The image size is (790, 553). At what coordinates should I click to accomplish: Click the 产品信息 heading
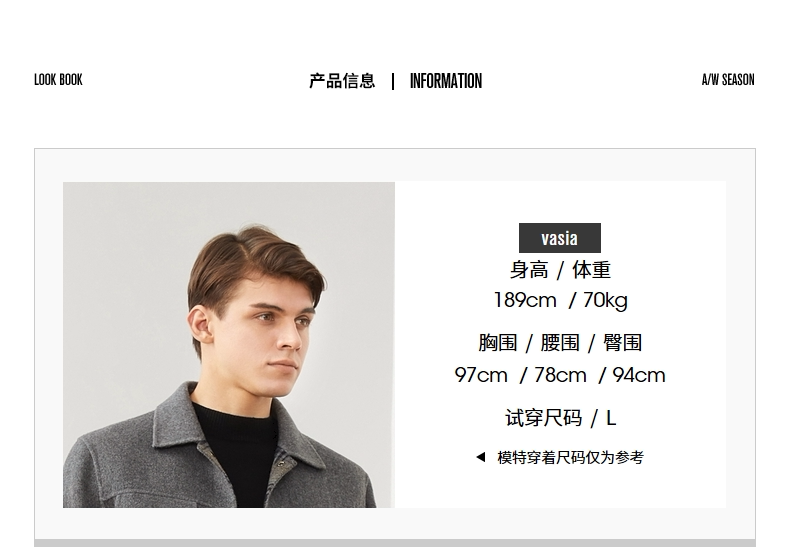(342, 81)
